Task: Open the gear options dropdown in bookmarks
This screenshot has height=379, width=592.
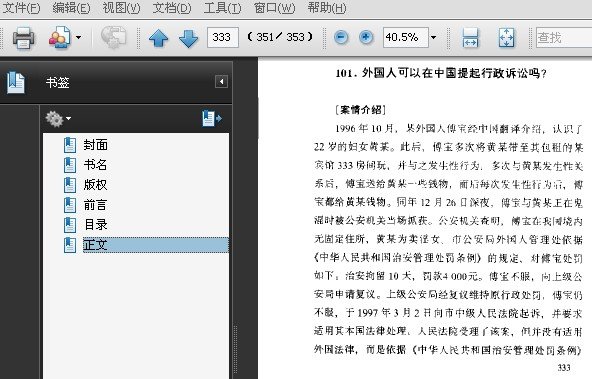Action: coord(58,119)
